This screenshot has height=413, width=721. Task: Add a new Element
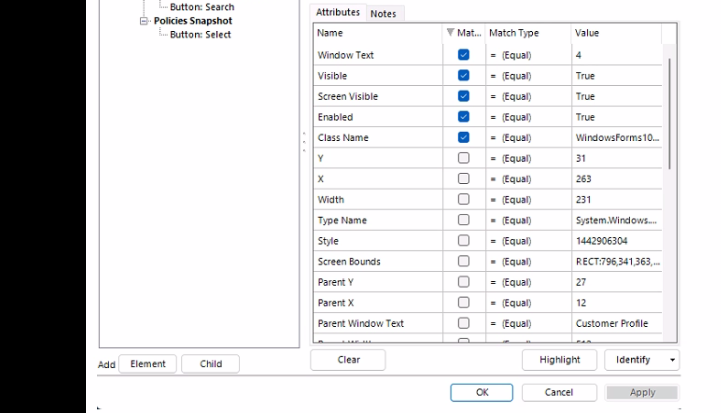[148, 364]
